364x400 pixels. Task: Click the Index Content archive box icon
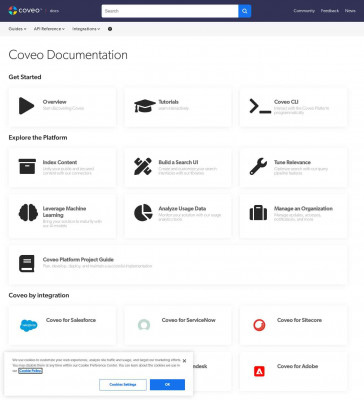27,166
